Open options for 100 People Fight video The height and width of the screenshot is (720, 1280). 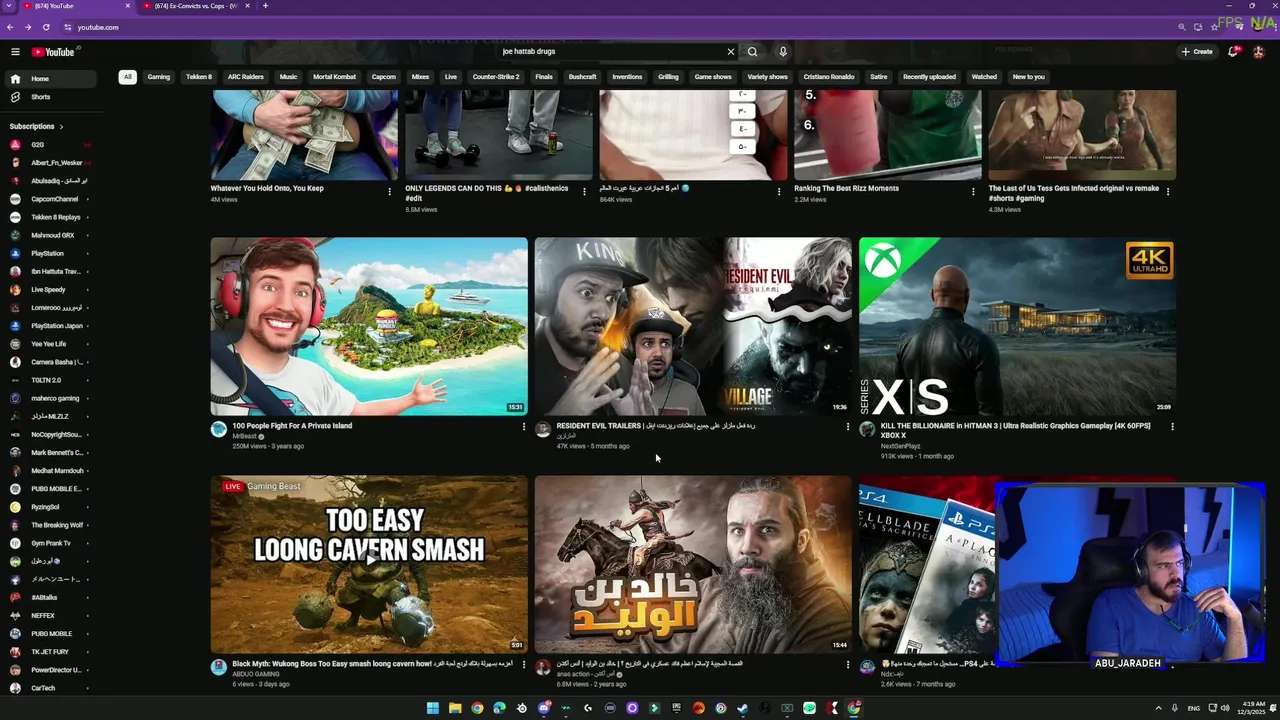pyautogui.click(x=523, y=427)
